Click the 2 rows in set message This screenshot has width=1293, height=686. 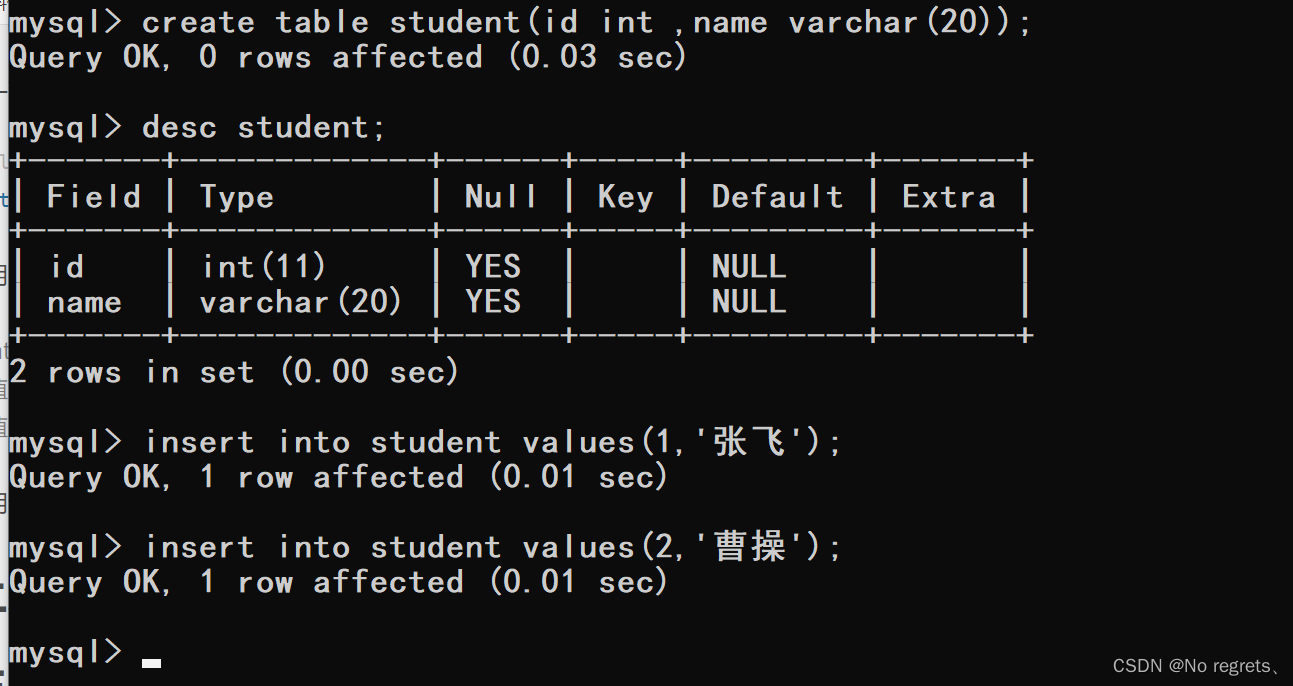234,372
